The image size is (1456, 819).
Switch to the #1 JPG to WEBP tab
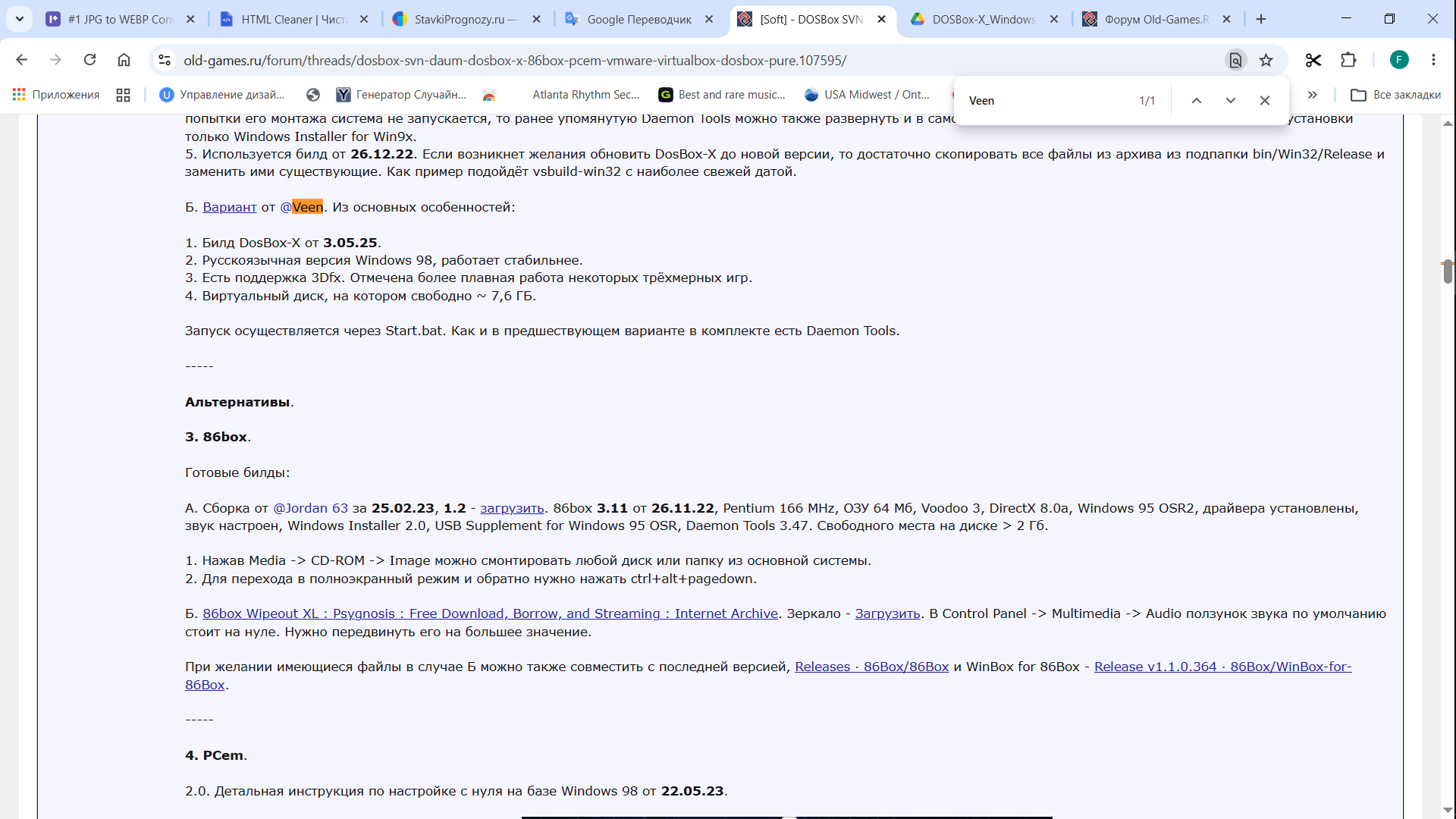pyautogui.click(x=121, y=19)
